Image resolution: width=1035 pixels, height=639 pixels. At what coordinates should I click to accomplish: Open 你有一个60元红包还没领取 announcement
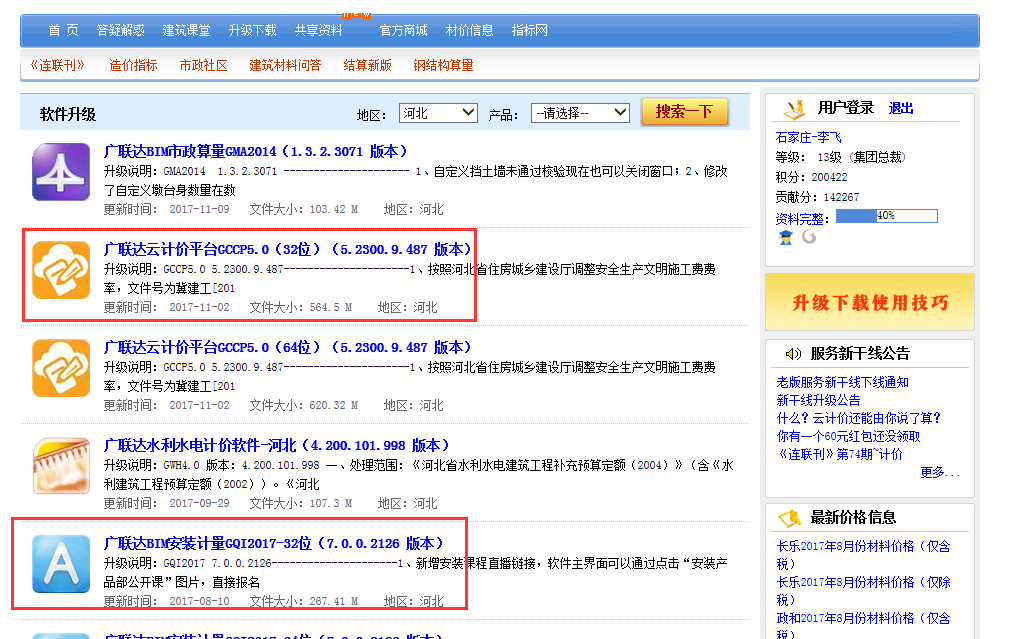[848, 436]
